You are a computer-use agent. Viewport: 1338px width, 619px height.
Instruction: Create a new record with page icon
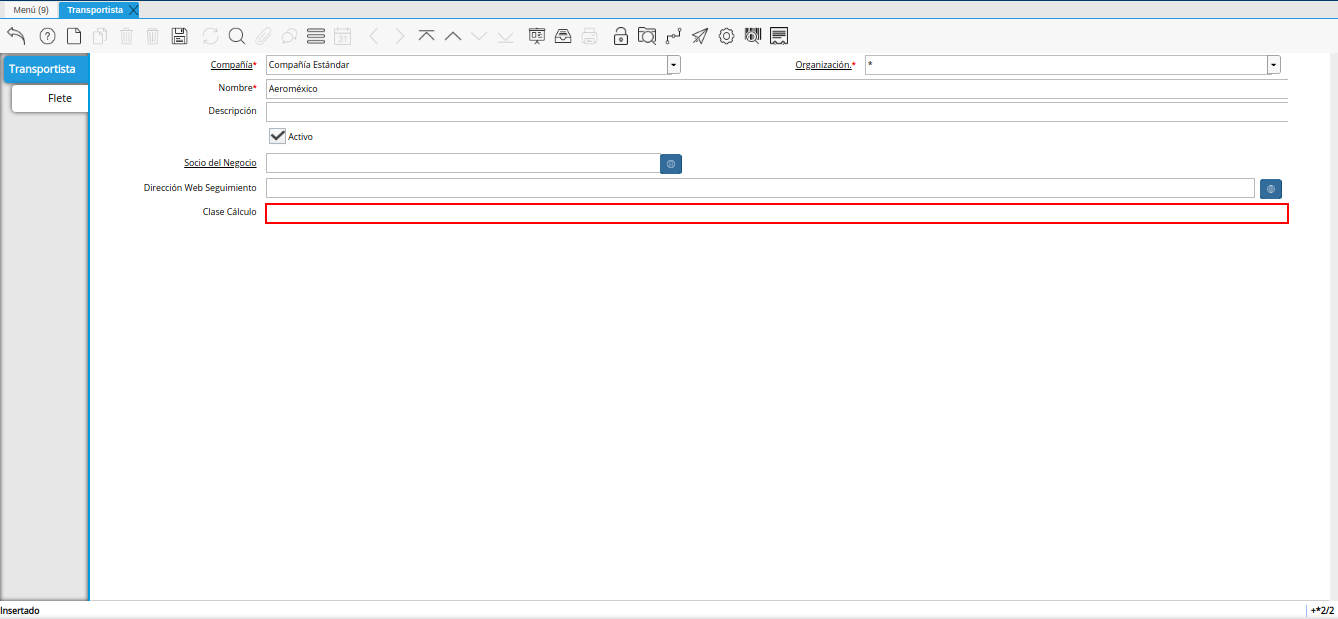74,36
